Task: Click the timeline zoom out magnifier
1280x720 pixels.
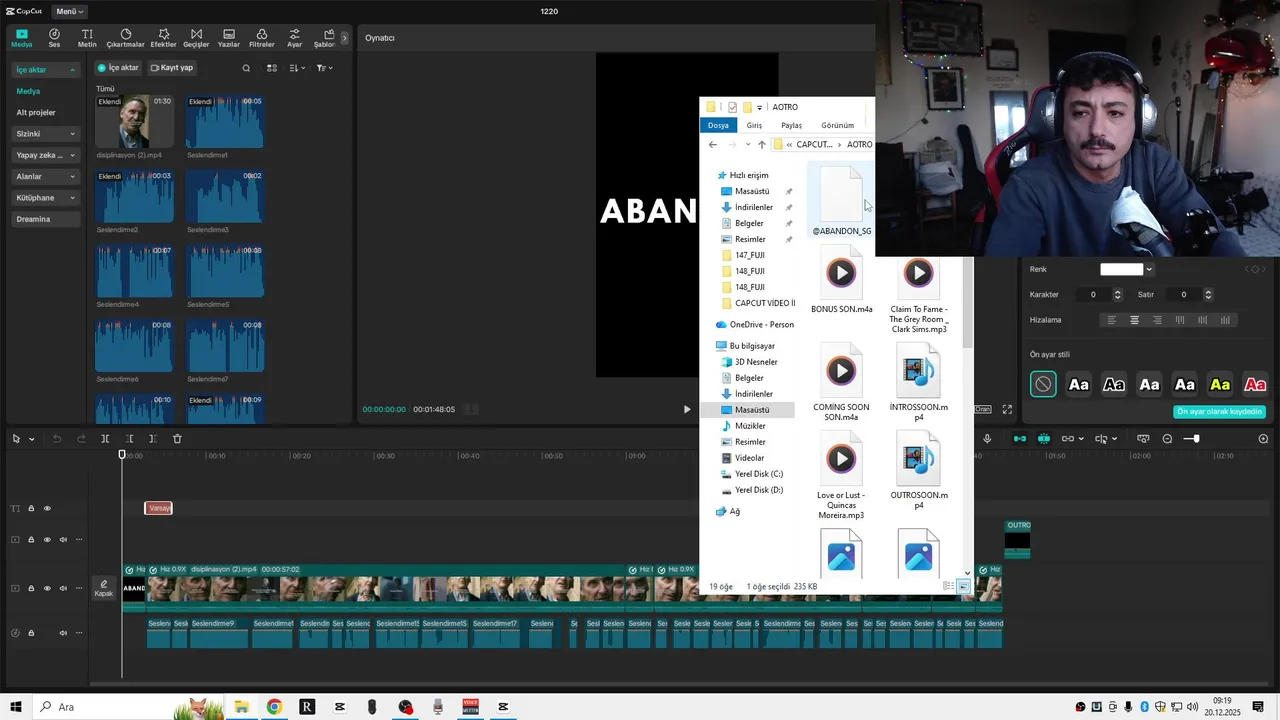Action: click(x=1167, y=439)
